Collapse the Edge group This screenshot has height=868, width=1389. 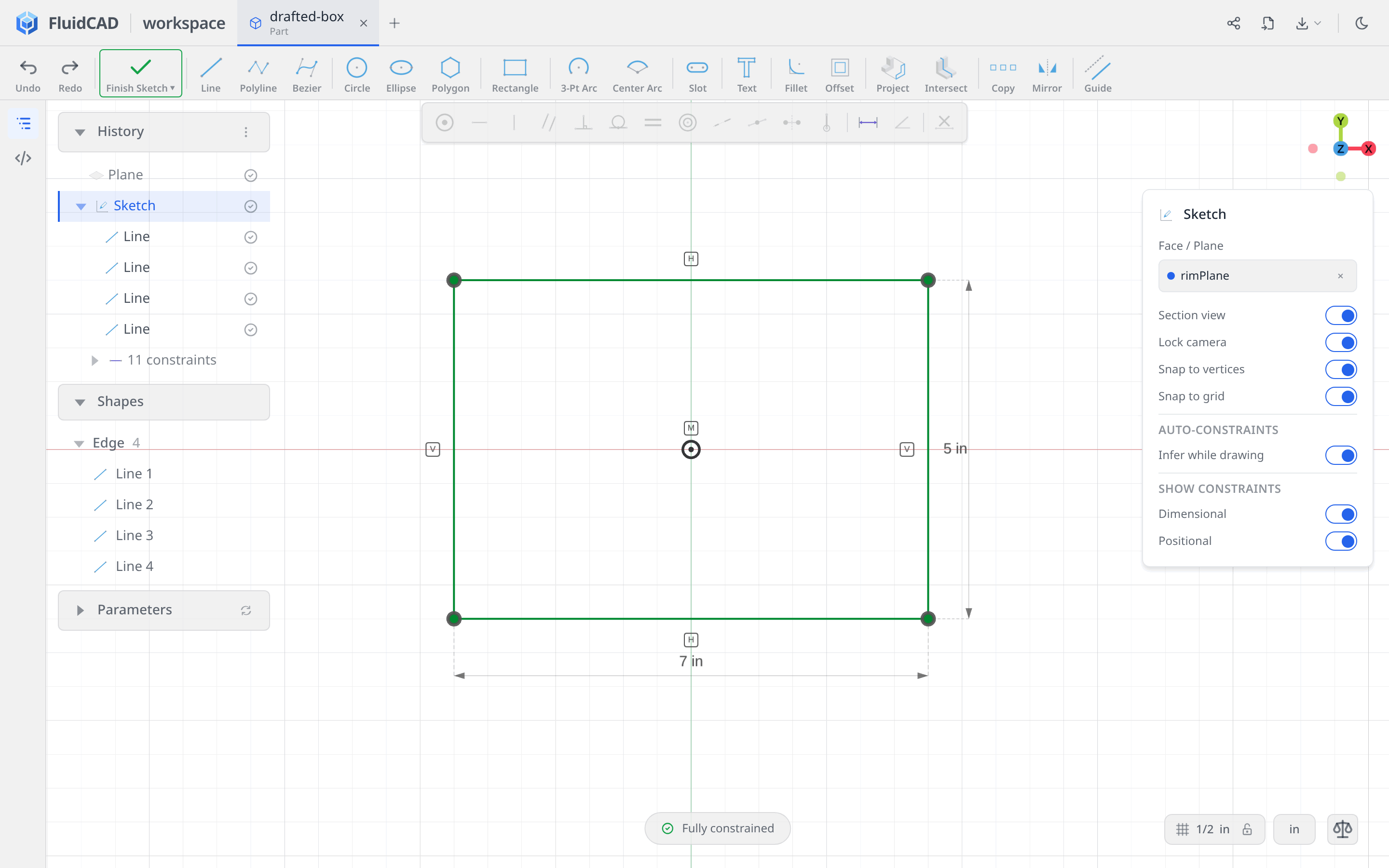(79, 443)
